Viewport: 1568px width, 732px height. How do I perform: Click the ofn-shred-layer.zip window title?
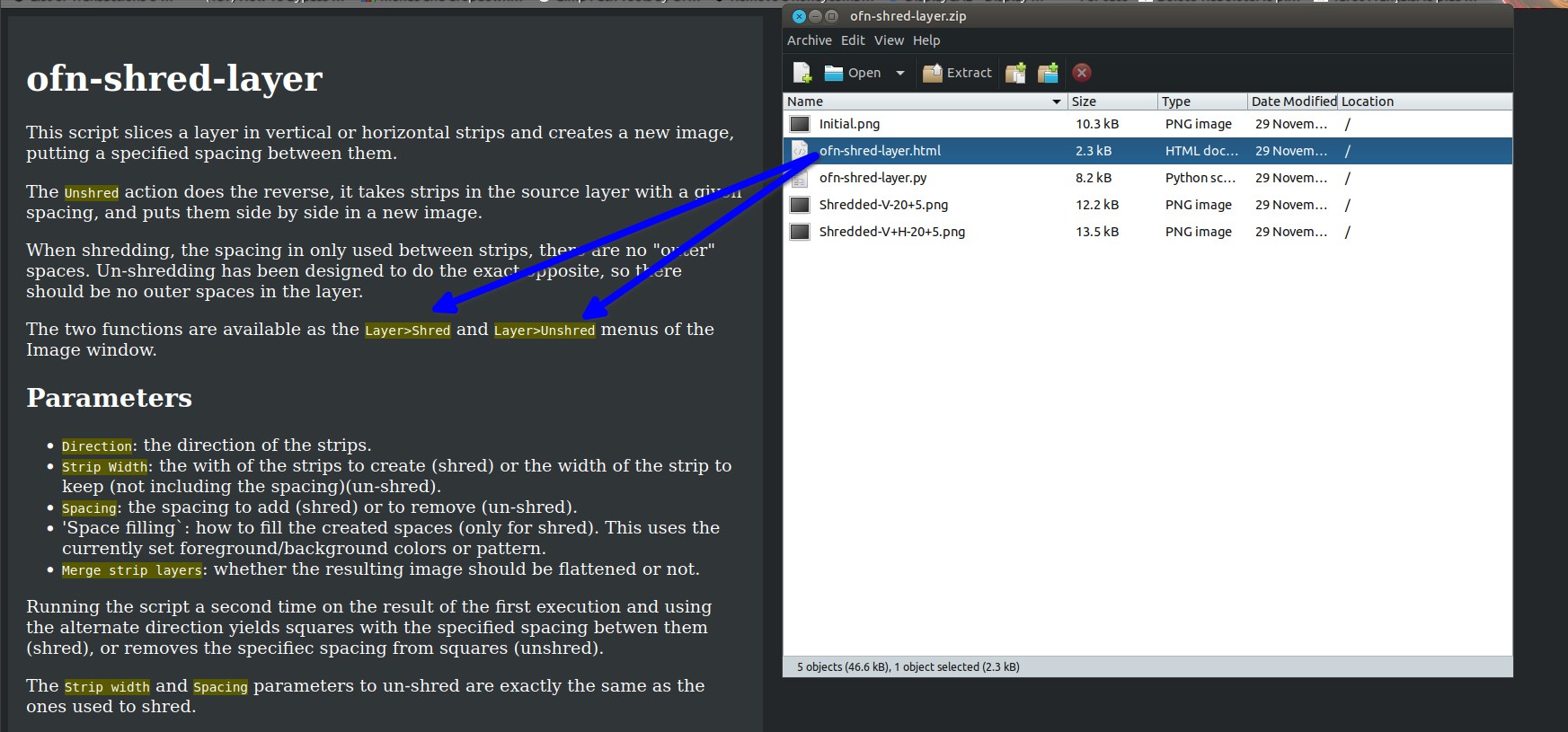pyautogui.click(x=908, y=16)
